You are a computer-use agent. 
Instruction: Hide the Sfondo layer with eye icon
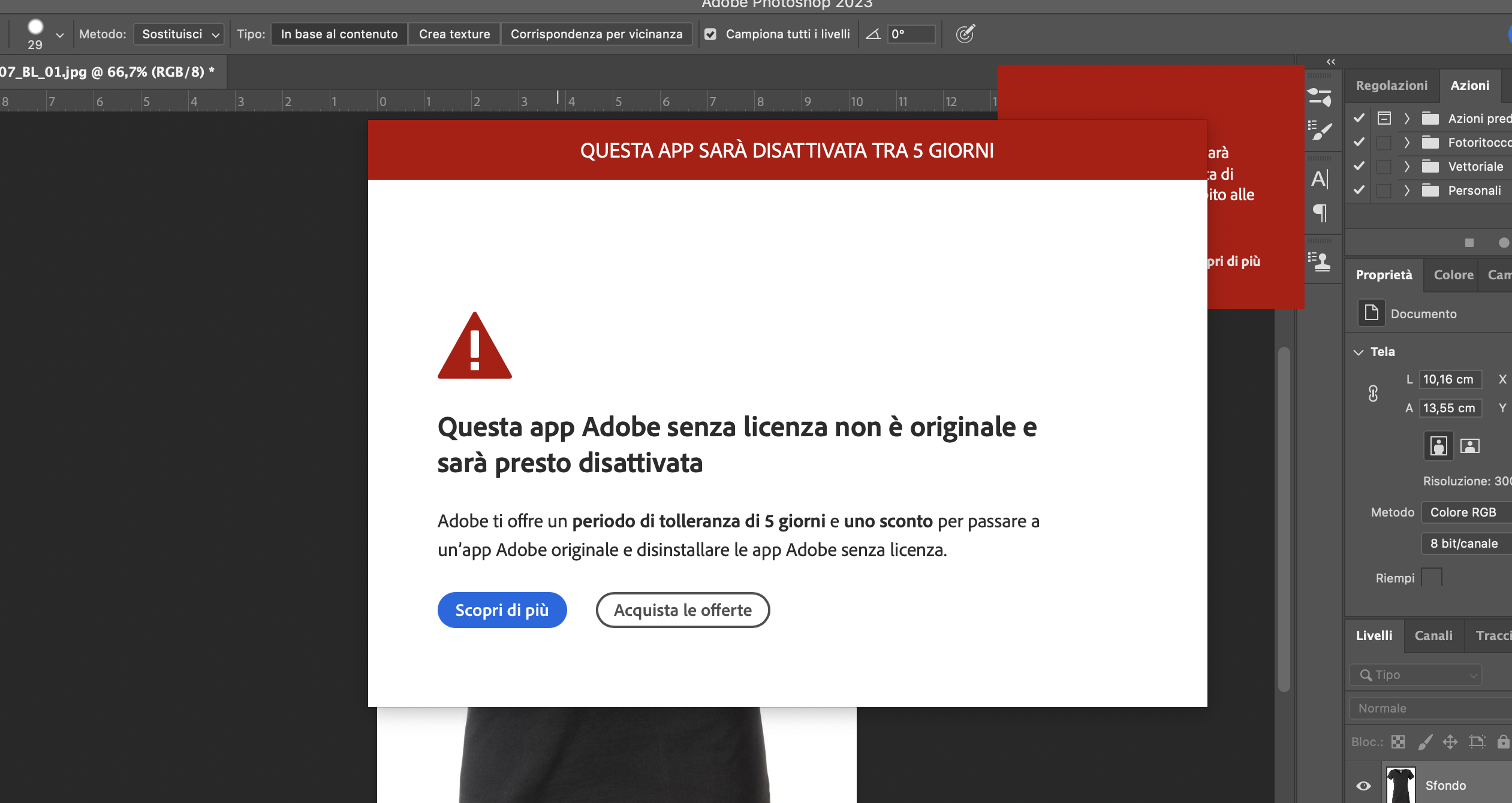[x=1363, y=786]
